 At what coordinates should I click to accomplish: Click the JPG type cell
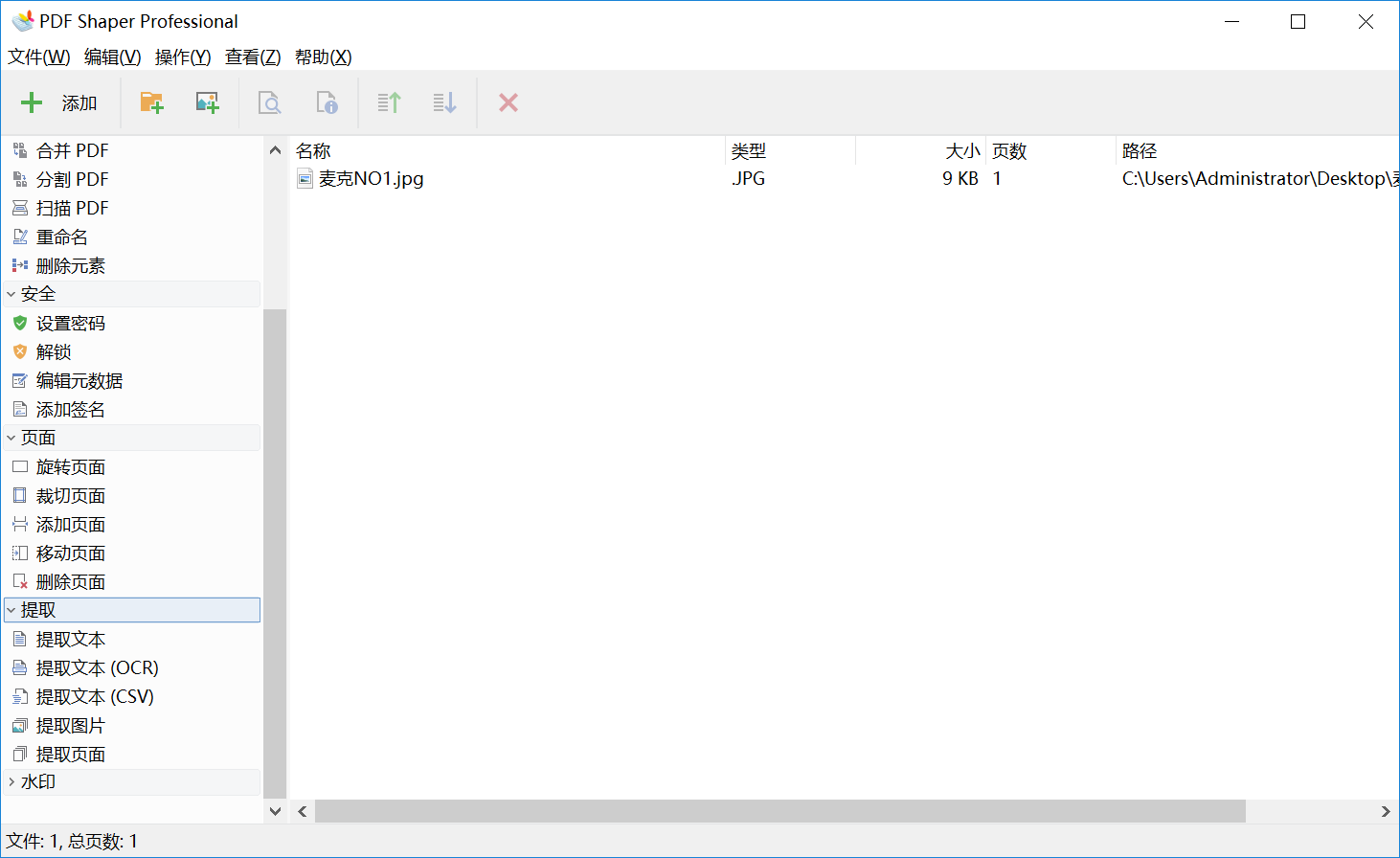pos(748,178)
